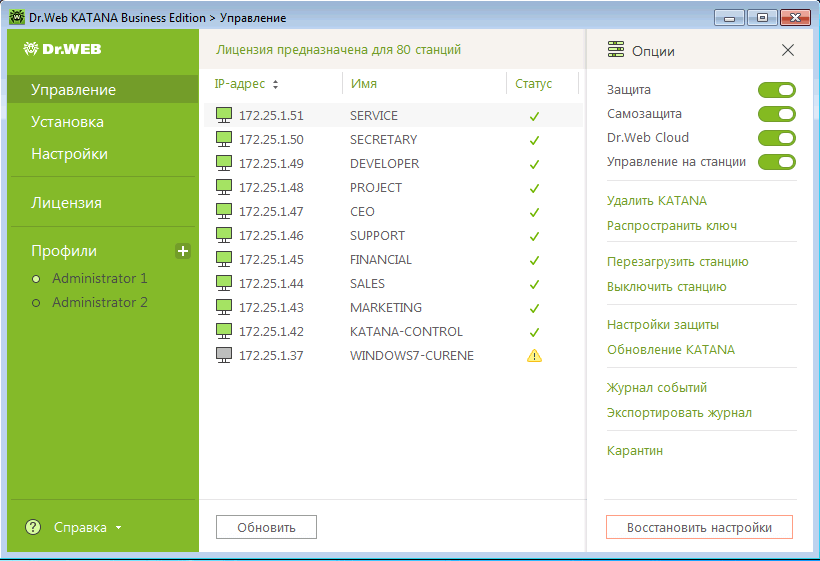Click the Профили sidebar heading
820x561 pixels.
[64, 251]
